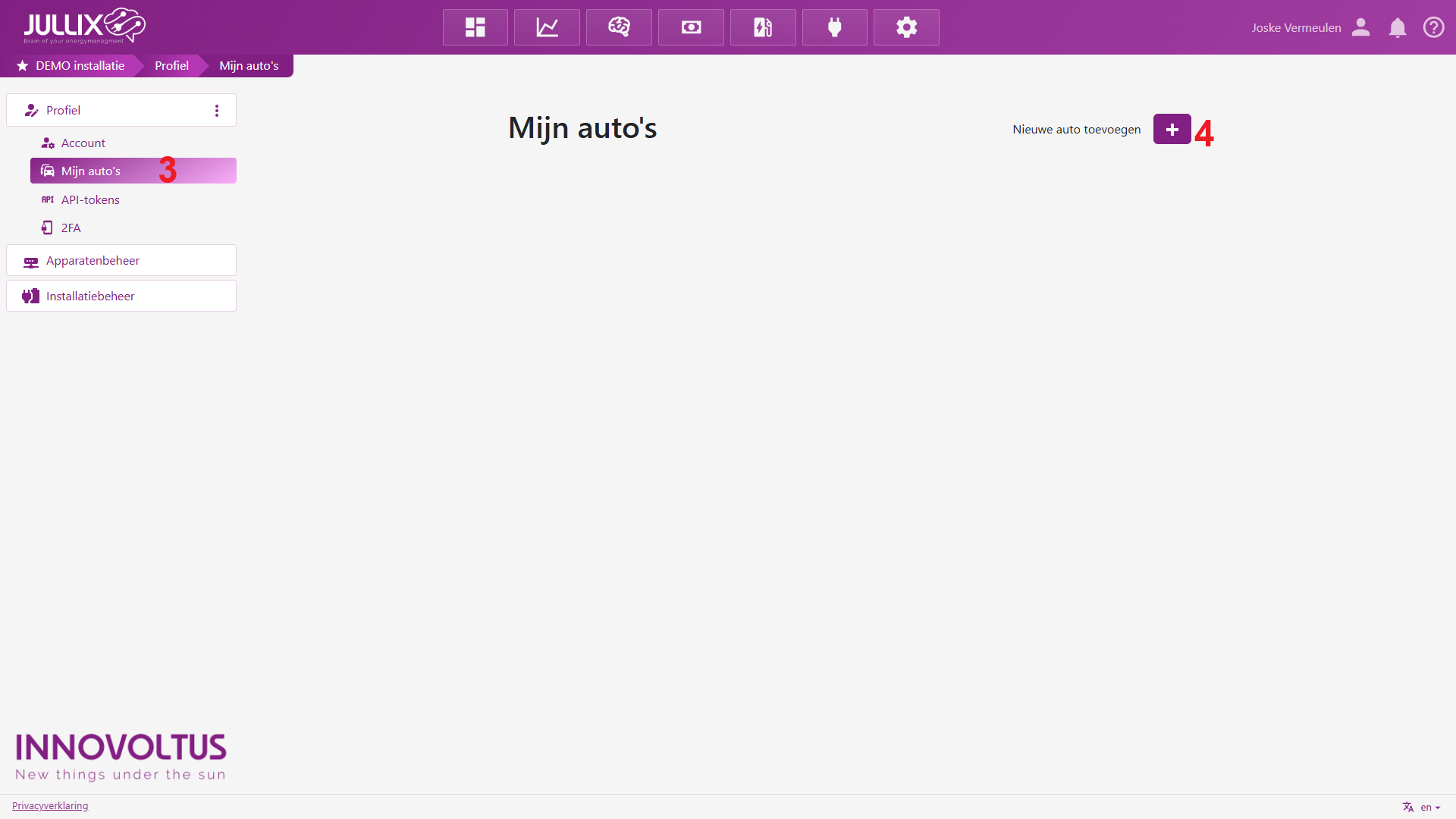This screenshot has width=1456, height=819.
Task: Open the dashboard tiles icon
Action: (x=475, y=27)
